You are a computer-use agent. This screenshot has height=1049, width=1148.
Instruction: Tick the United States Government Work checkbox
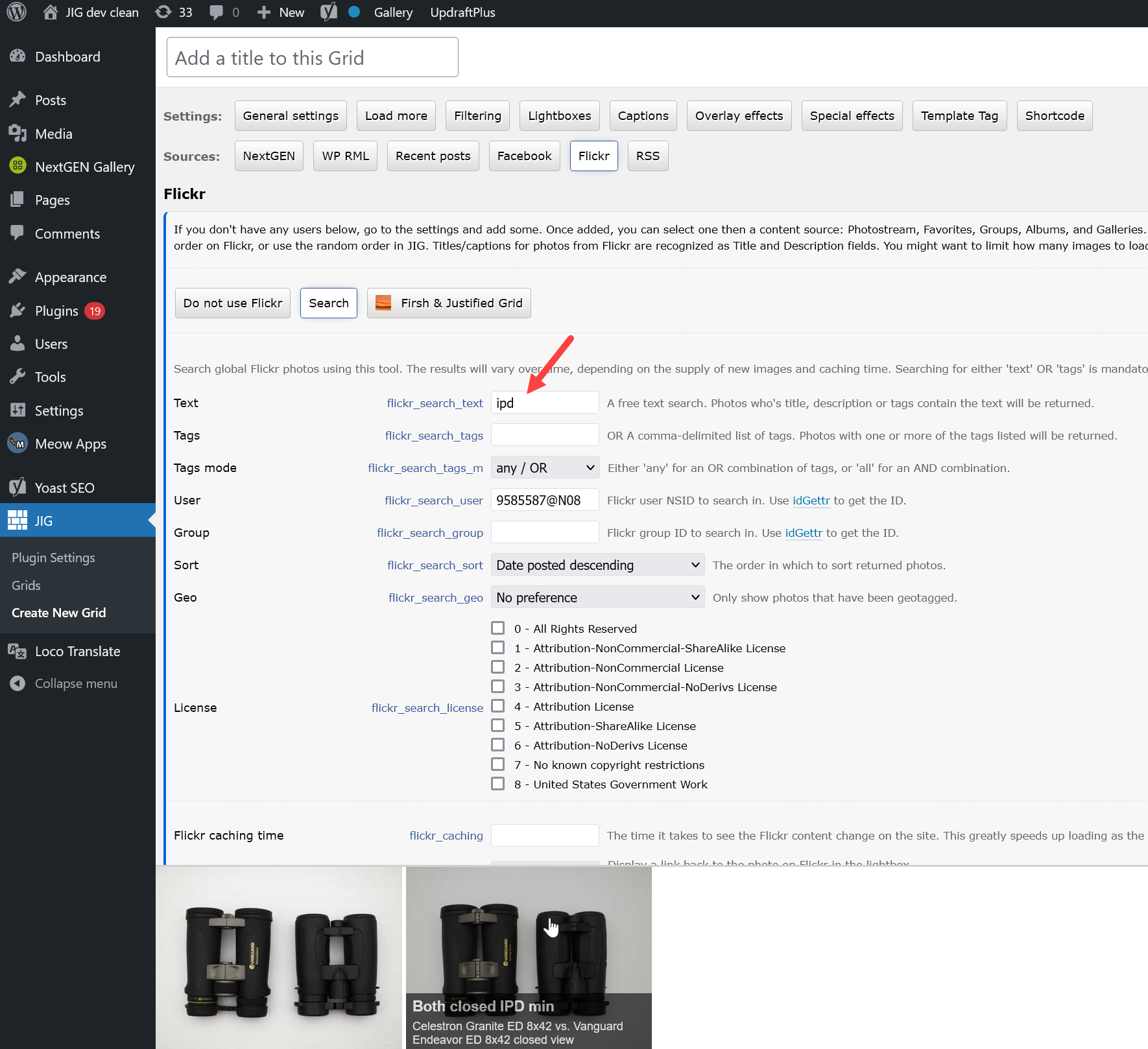pos(497,784)
